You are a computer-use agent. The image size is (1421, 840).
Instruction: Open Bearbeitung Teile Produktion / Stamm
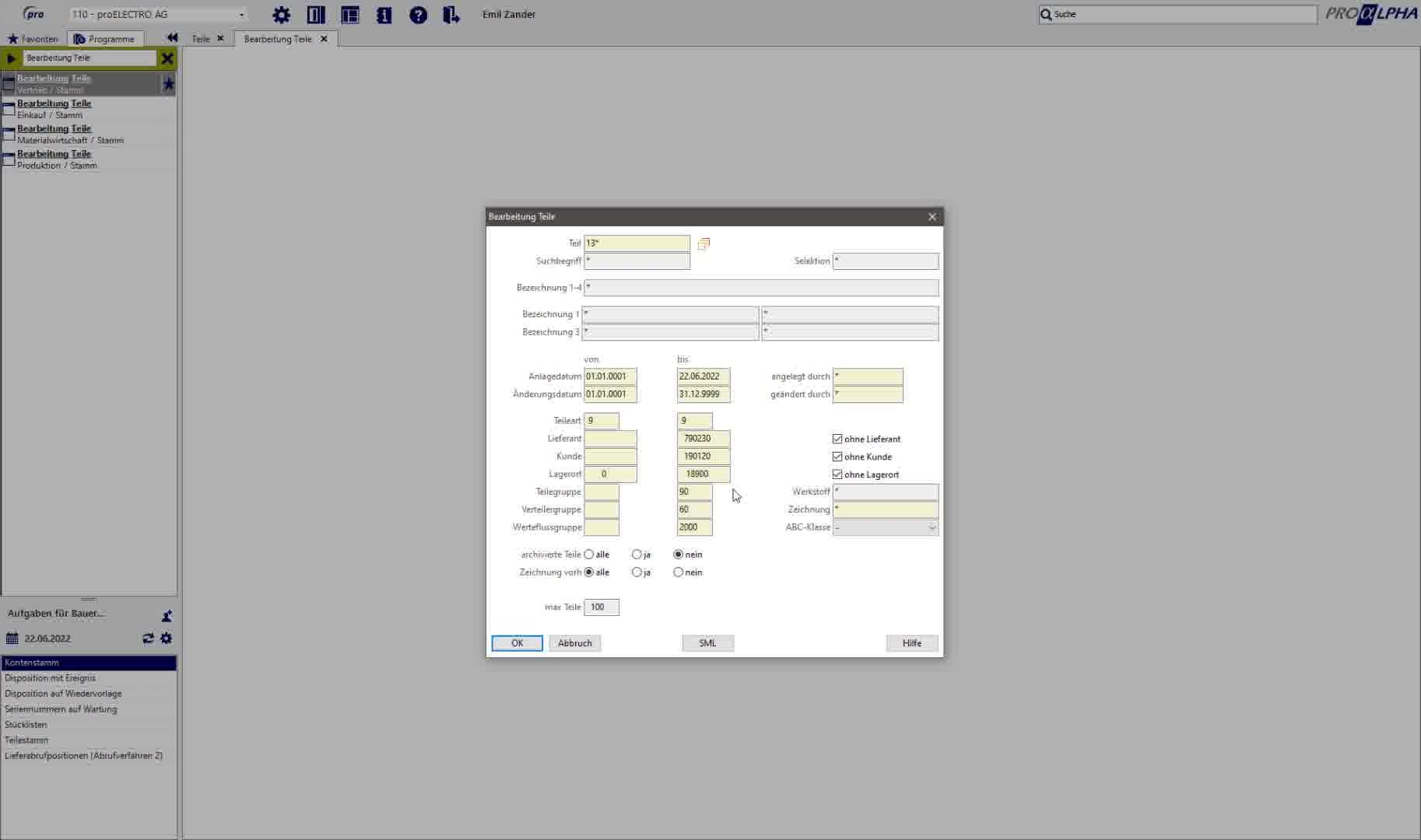coord(88,159)
